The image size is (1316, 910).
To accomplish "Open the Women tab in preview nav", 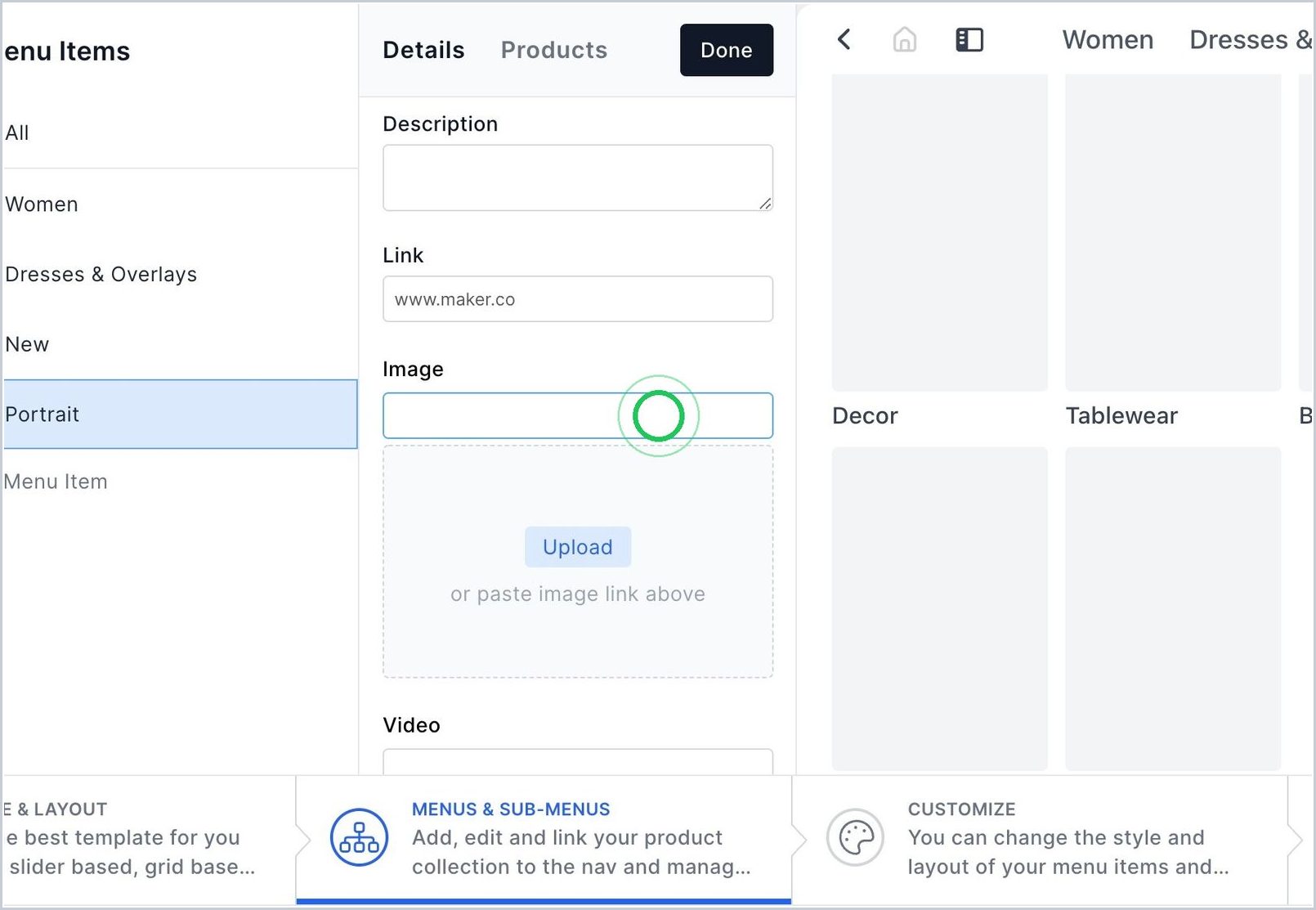I will click(x=1108, y=39).
